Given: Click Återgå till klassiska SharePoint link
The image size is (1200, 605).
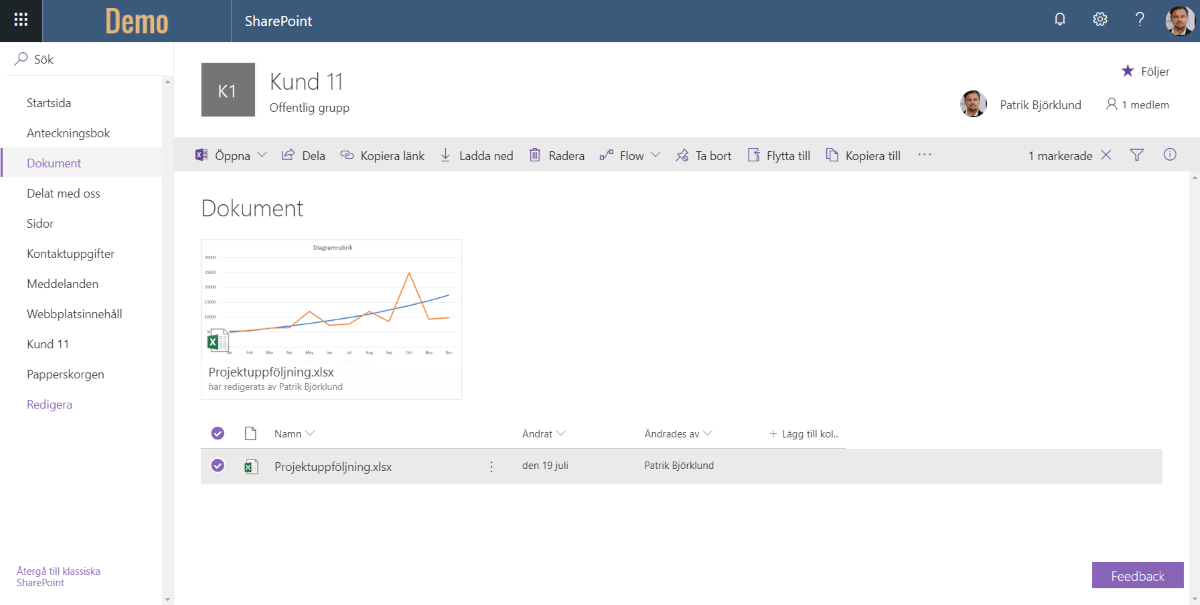Looking at the screenshot, I should pos(58,577).
